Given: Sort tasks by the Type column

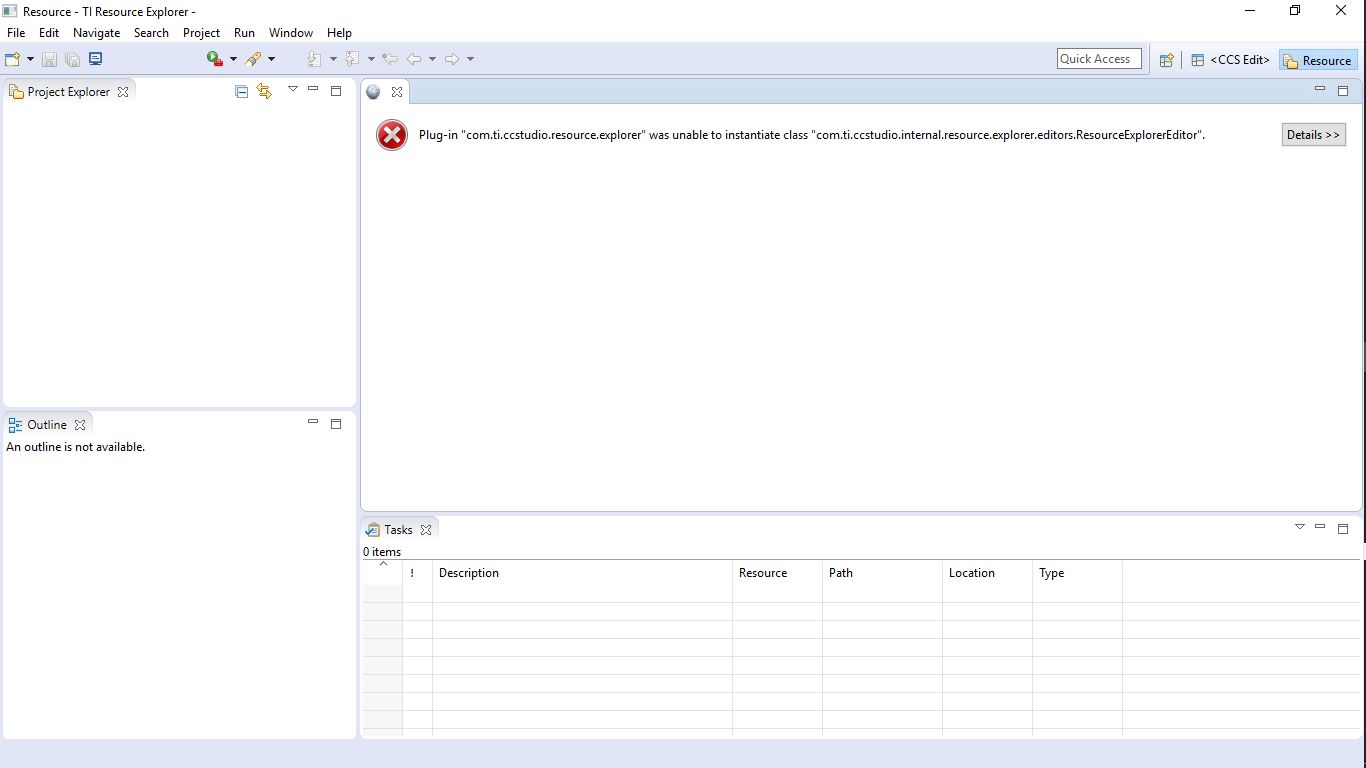Looking at the screenshot, I should point(1078,573).
